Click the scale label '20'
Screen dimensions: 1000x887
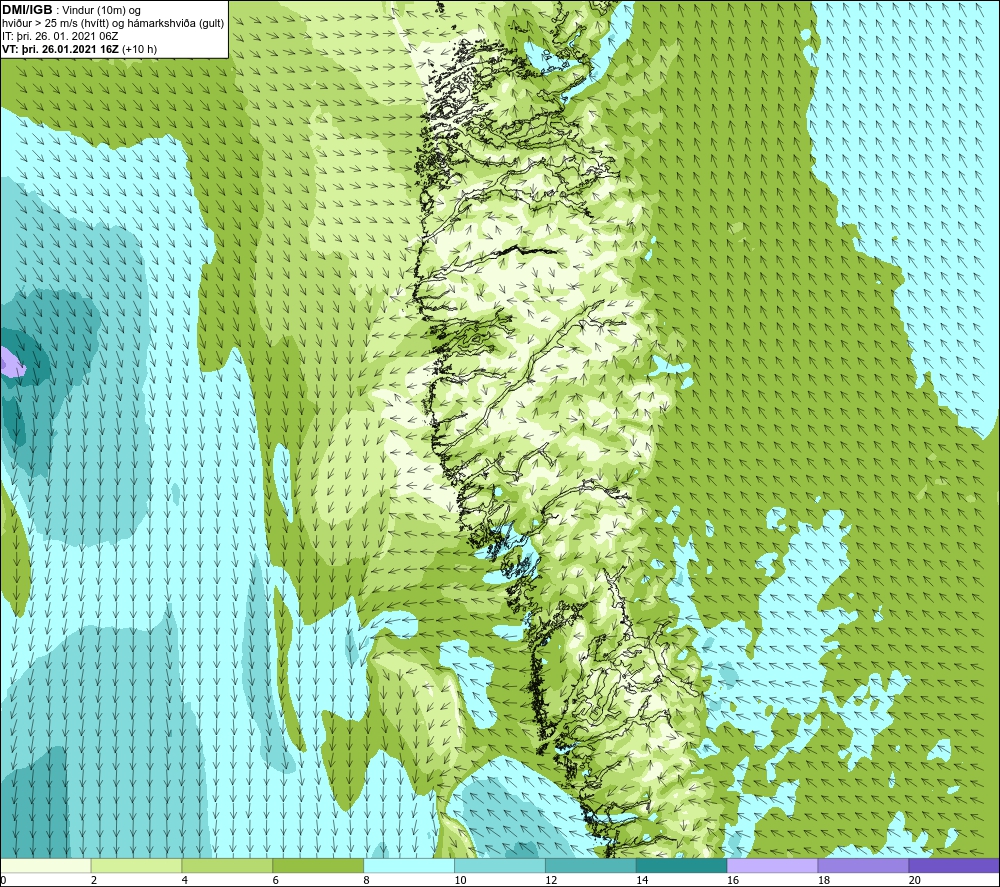[x=915, y=880]
